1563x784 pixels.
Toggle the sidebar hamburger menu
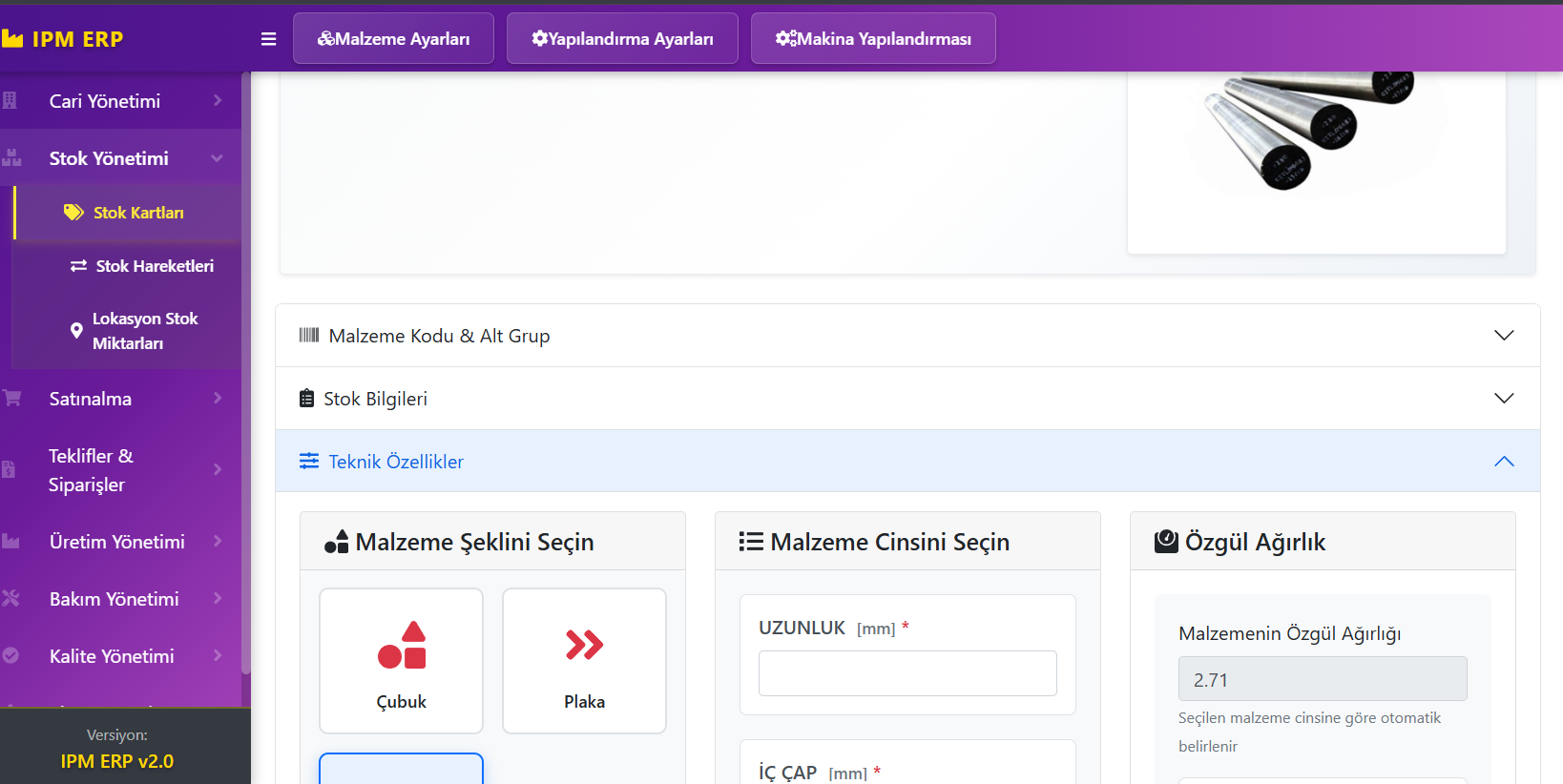pyautogui.click(x=268, y=39)
